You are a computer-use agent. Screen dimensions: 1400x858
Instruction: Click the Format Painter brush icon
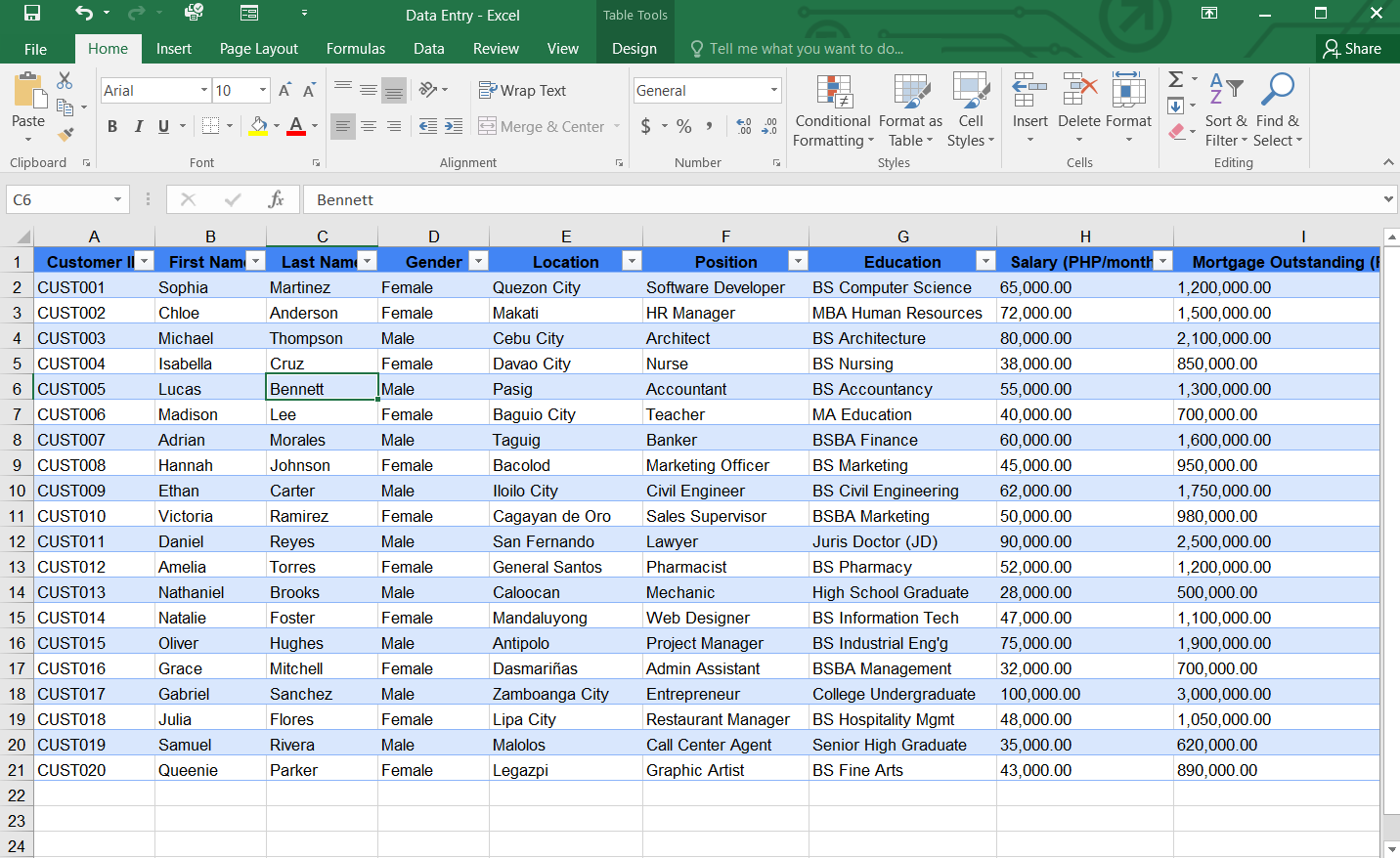[66, 135]
